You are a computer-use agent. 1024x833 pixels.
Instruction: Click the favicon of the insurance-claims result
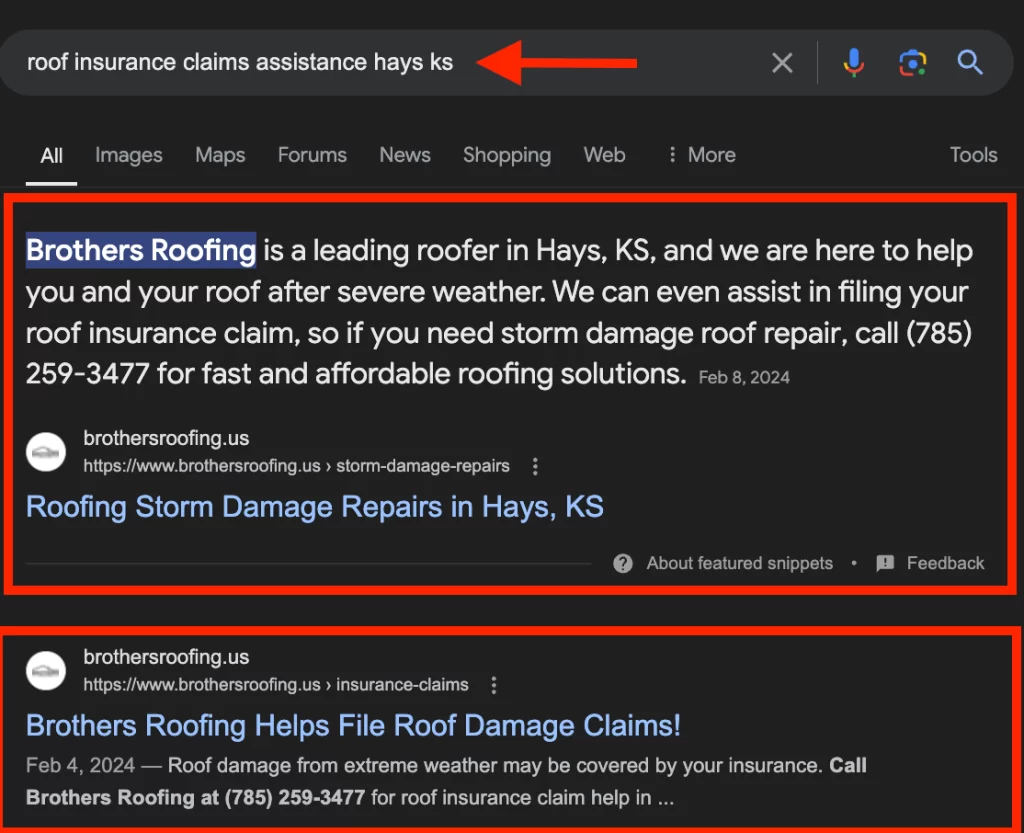click(x=46, y=670)
